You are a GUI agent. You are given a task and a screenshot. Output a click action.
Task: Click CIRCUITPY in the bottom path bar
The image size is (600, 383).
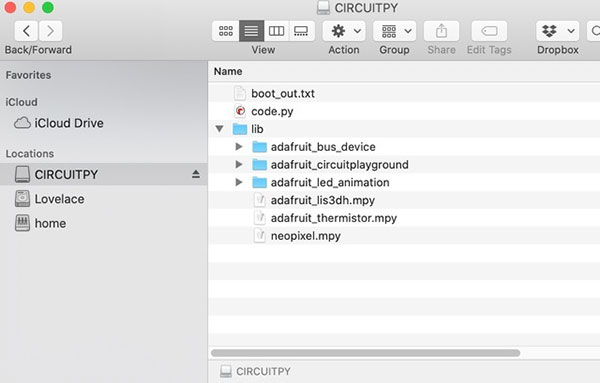coord(256,371)
